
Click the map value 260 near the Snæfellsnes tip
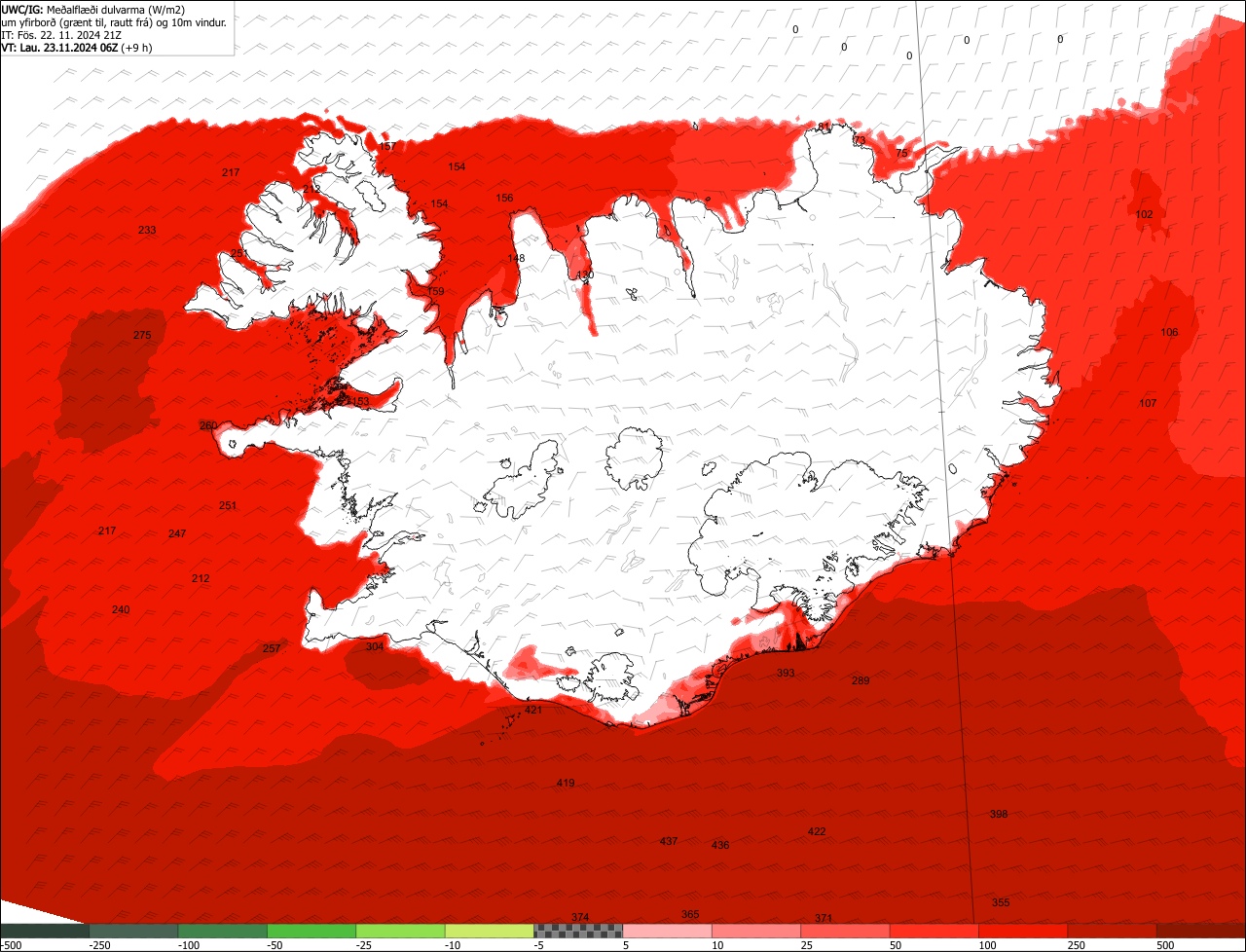click(x=208, y=426)
